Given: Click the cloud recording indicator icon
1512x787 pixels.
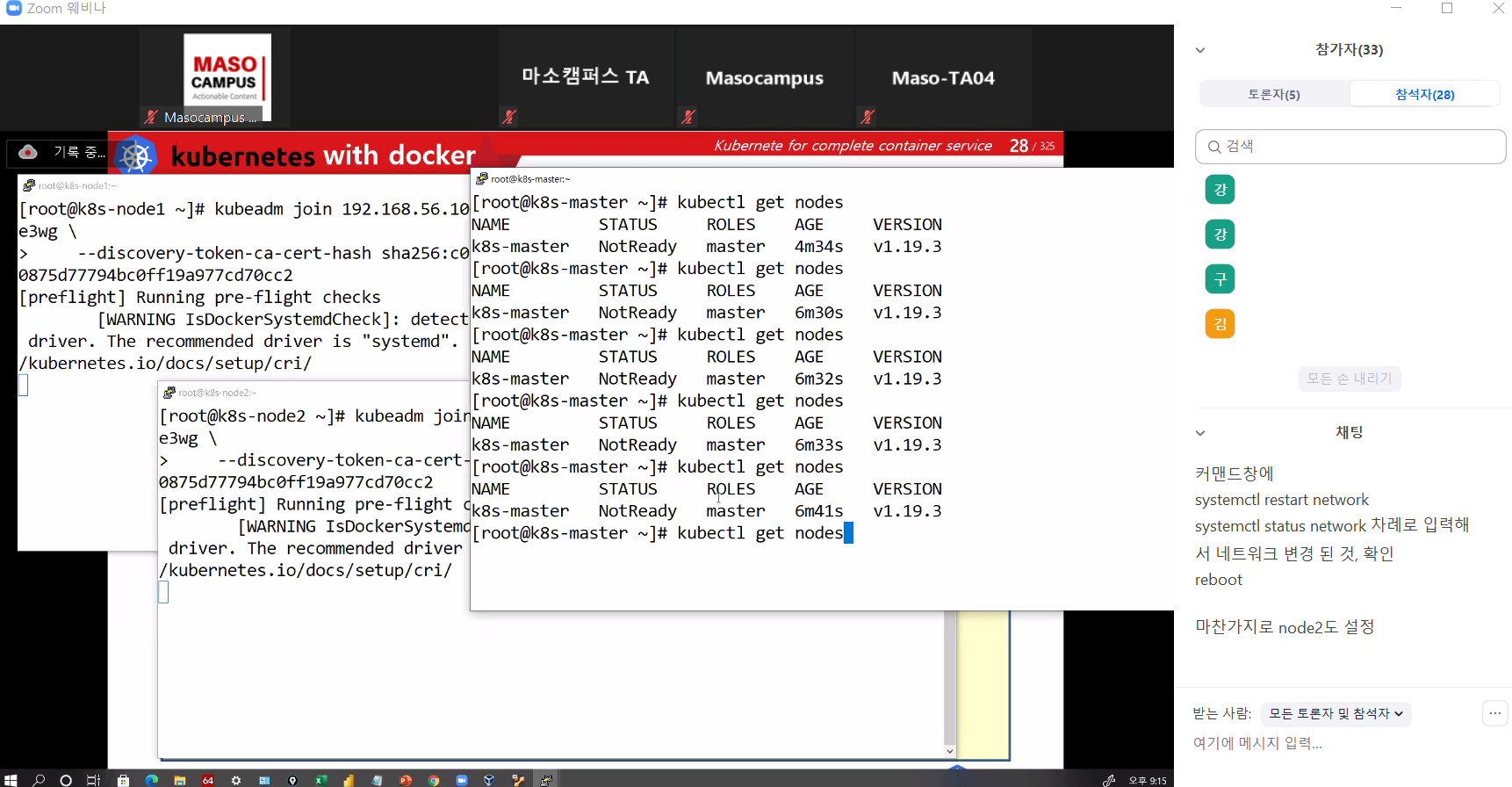Looking at the screenshot, I should 28,152.
